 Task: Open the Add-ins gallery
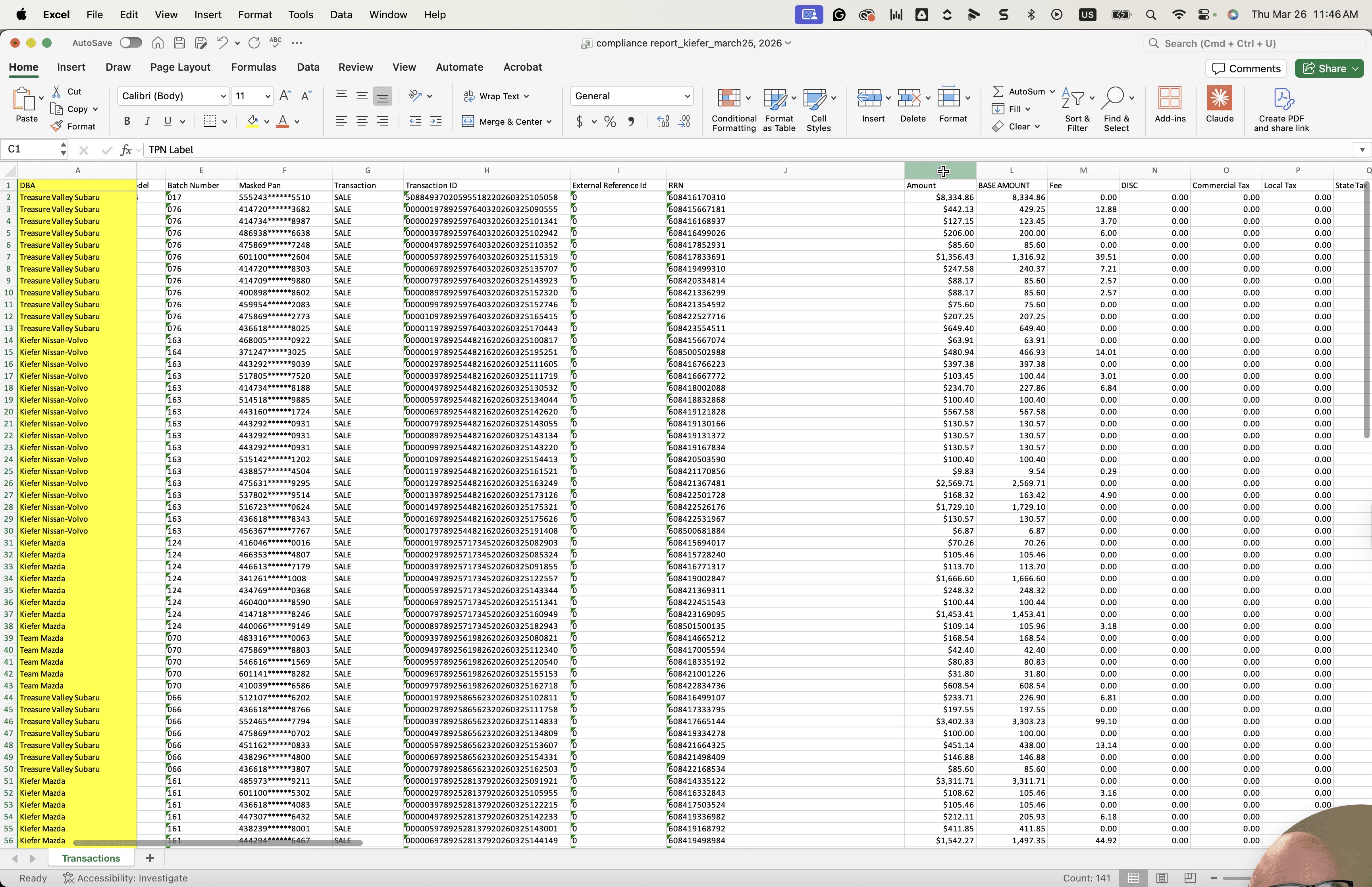(x=1170, y=104)
